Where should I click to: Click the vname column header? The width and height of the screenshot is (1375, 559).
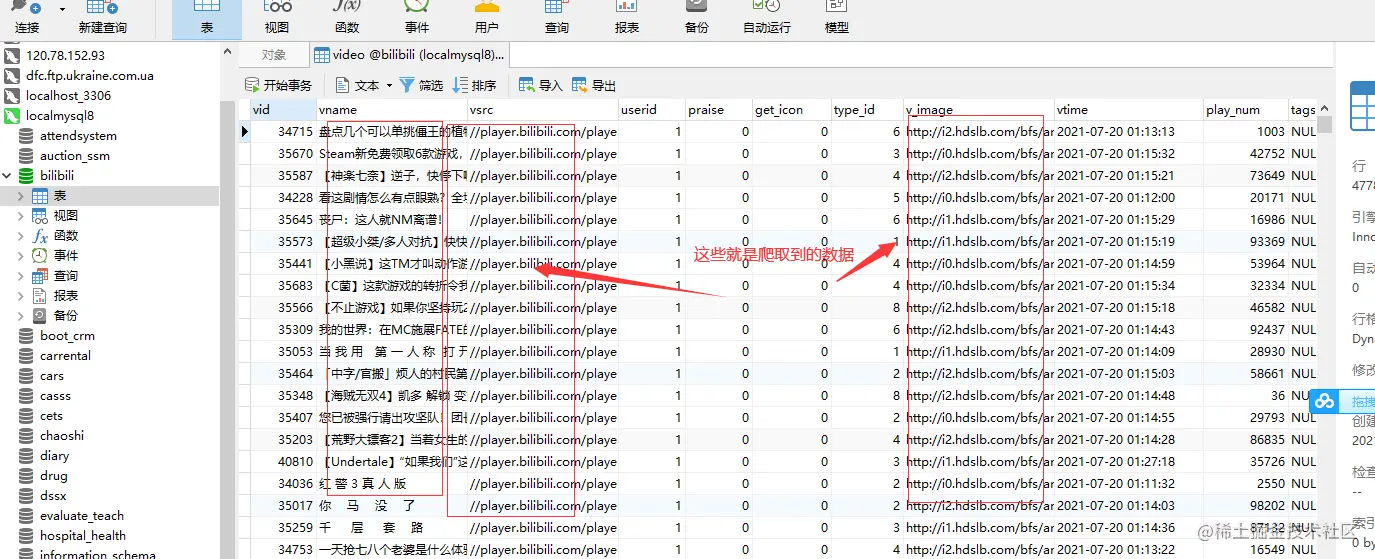[392, 110]
